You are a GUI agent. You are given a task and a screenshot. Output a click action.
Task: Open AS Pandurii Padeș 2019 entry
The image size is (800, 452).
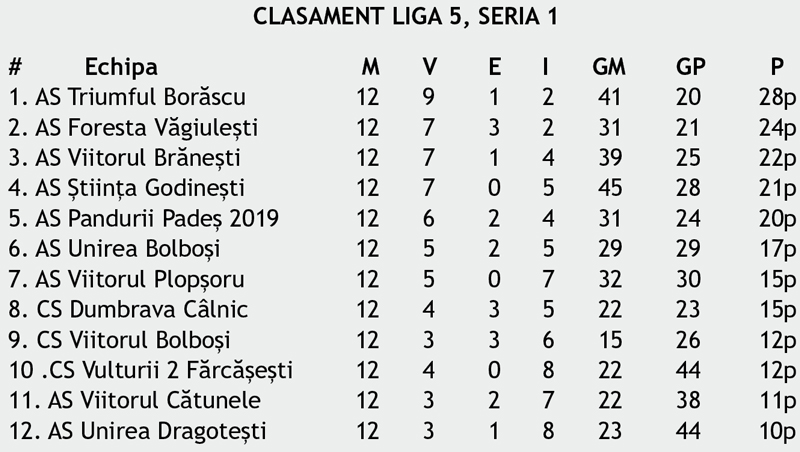156,218
